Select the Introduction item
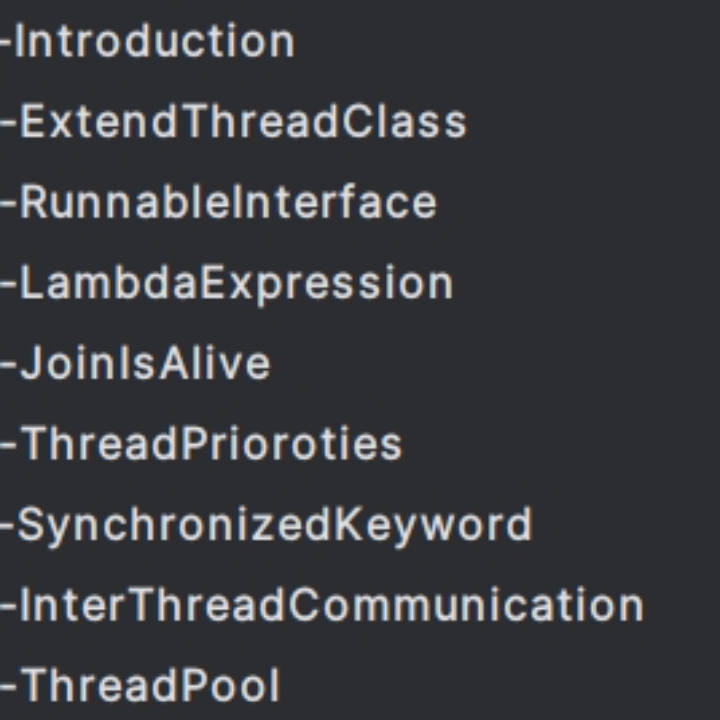Screen dimensions: 720x720 (155, 42)
